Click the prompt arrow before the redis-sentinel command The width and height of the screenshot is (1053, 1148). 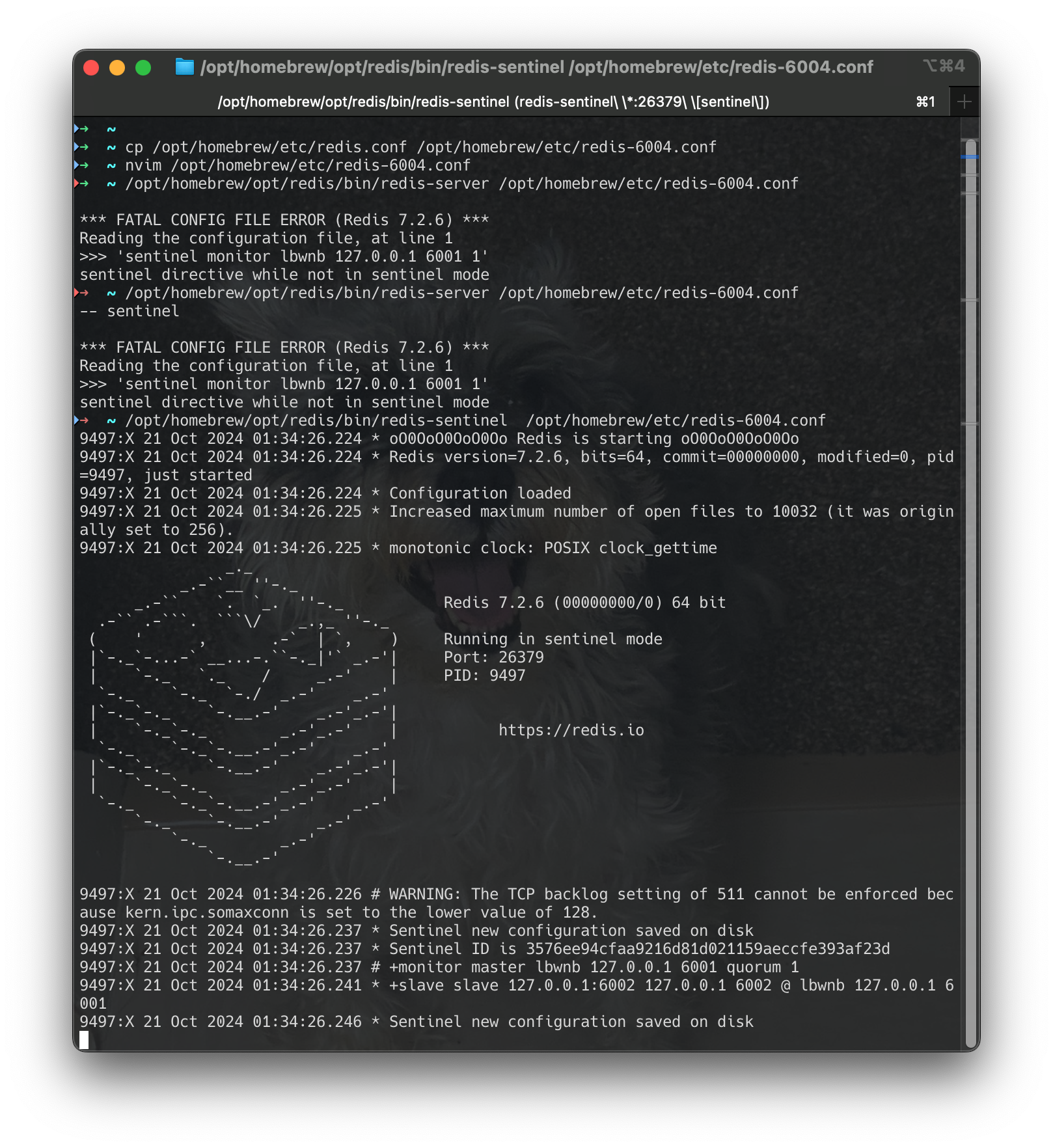pyautogui.click(x=81, y=420)
